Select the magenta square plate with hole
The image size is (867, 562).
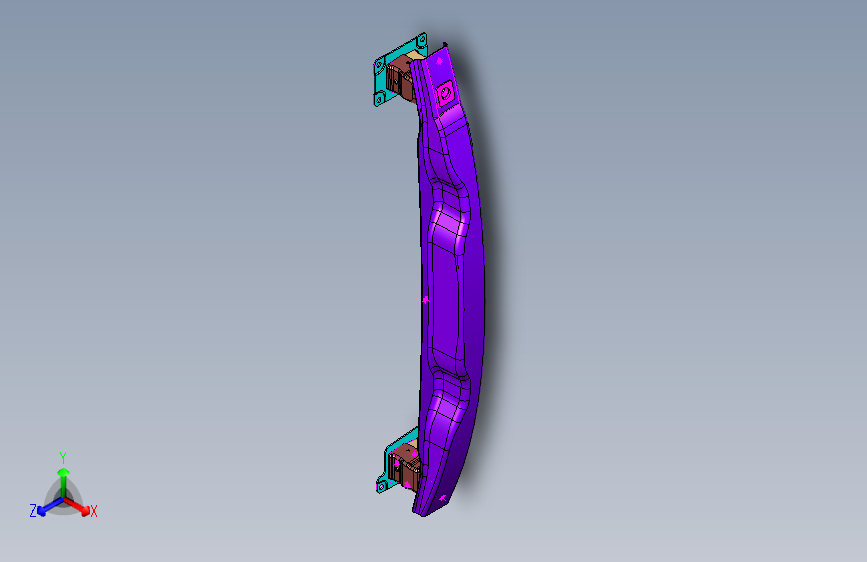pos(446,94)
